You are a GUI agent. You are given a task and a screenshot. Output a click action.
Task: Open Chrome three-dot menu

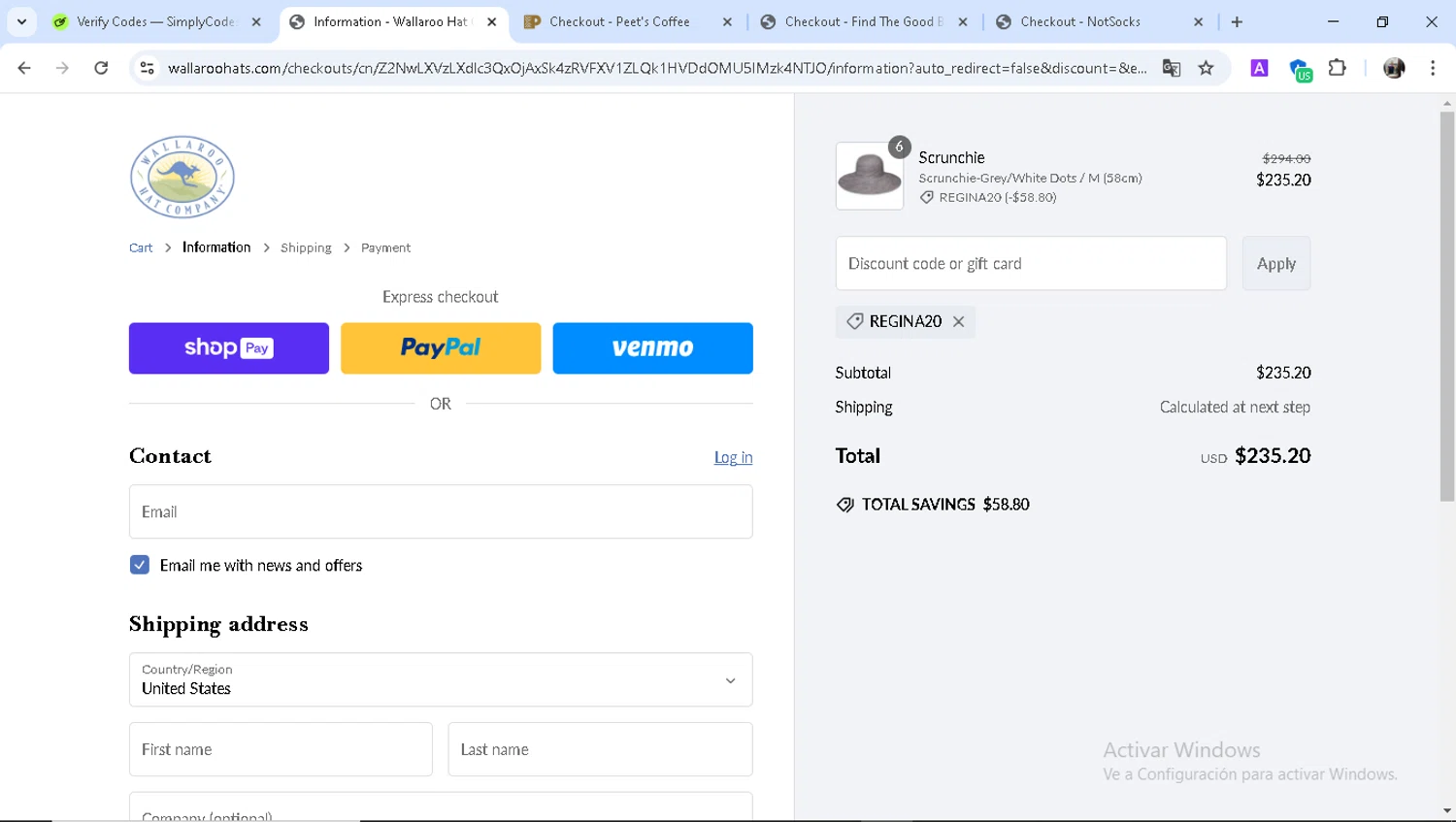(1433, 68)
